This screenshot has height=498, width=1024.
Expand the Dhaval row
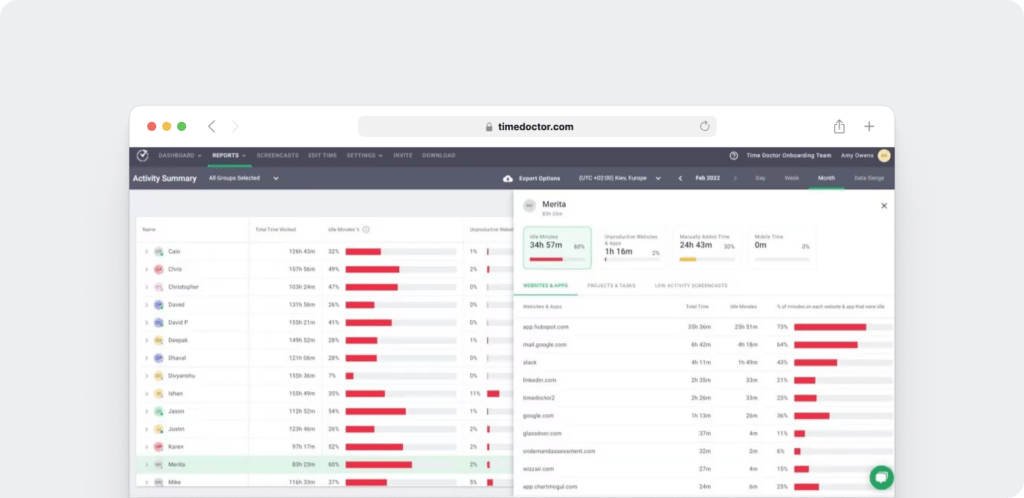[x=146, y=358]
